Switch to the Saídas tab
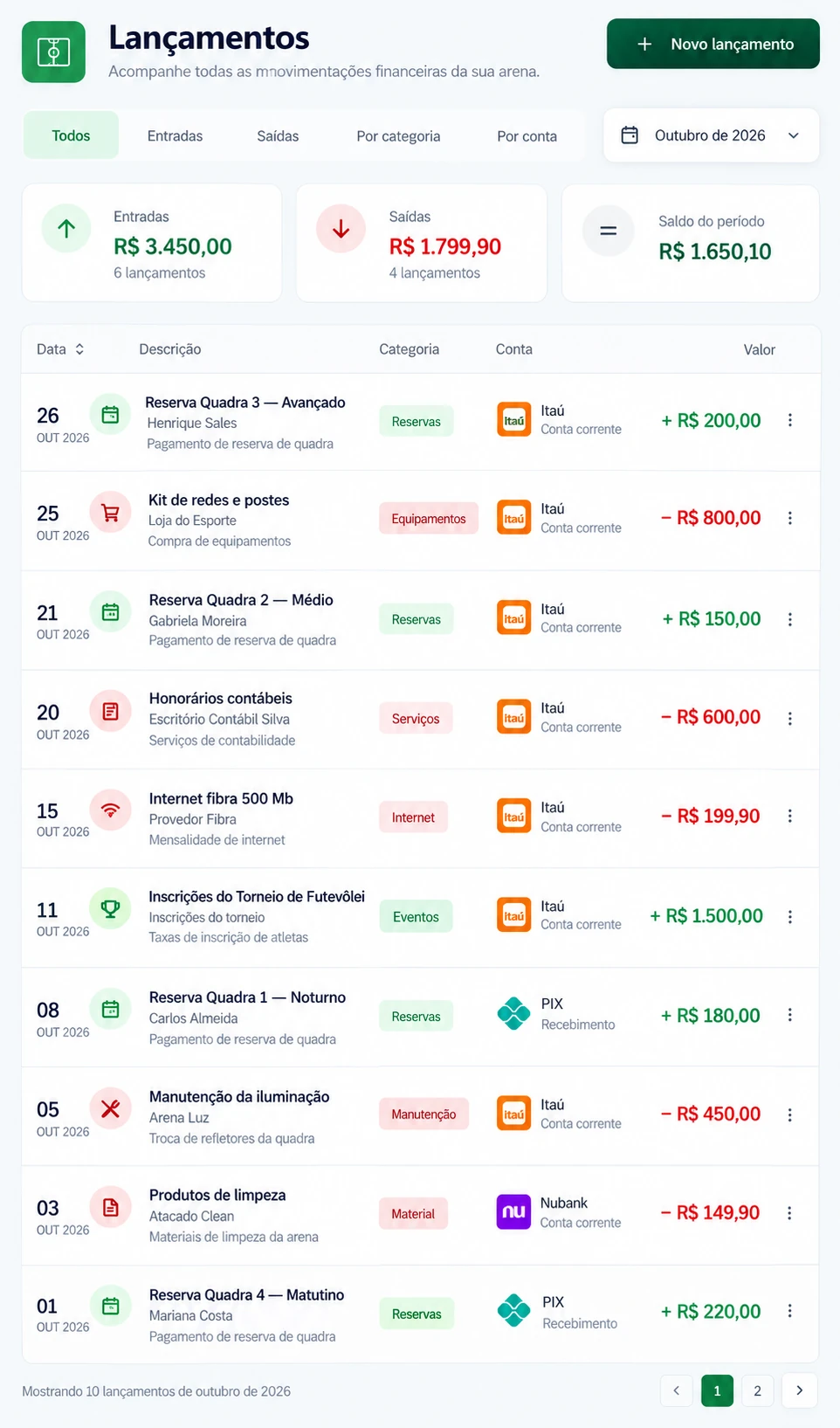 click(x=278, y=135)
